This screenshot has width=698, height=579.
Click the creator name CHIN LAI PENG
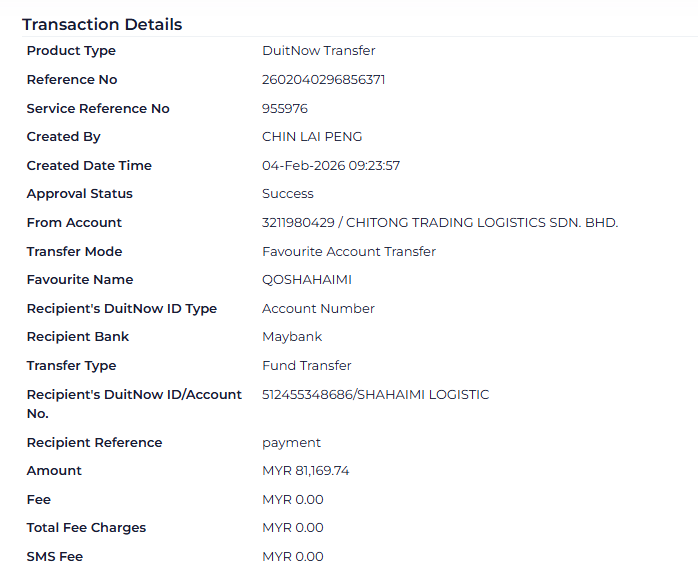312,137
